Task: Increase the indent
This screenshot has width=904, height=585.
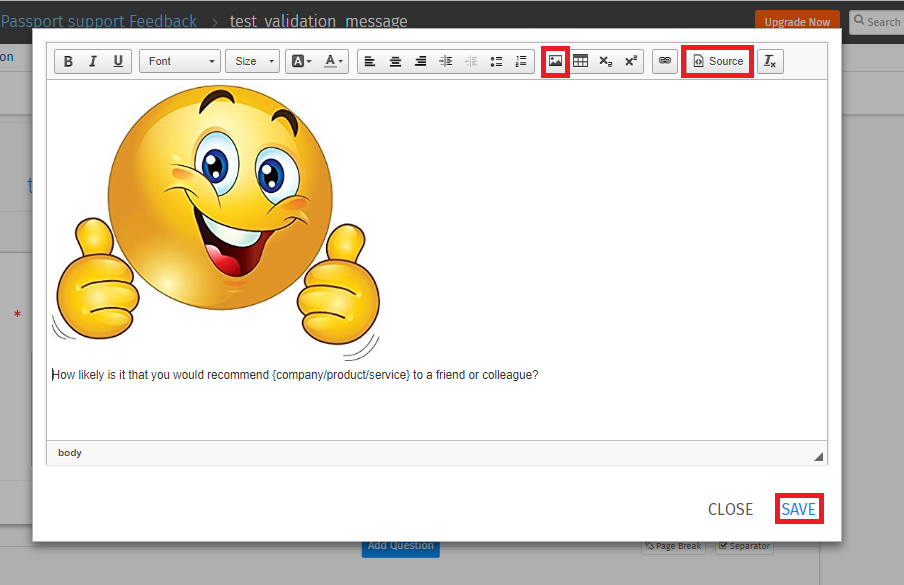Action: click(446, 62)
